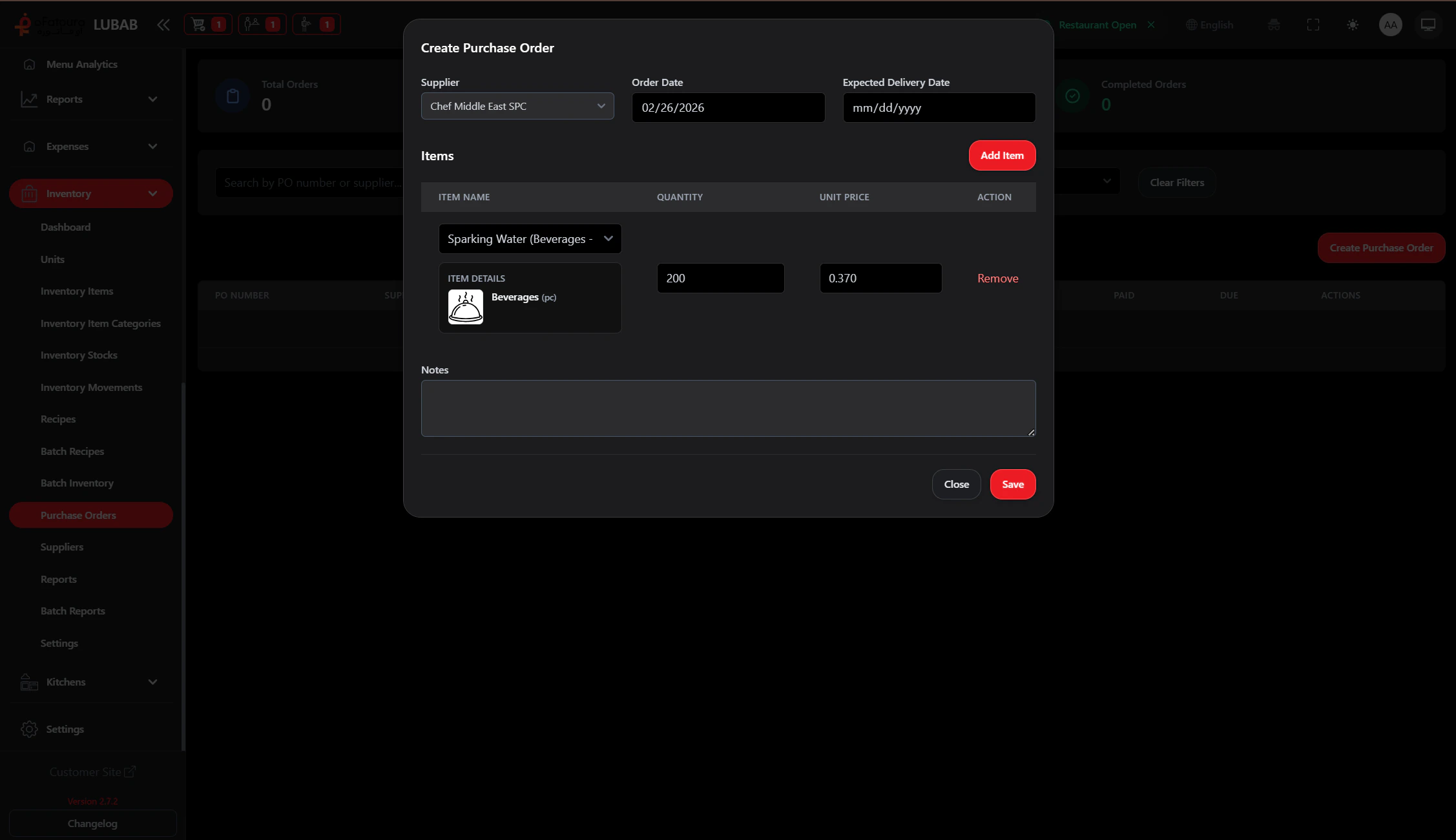Click the fullscreen icon in header
The width and height of the screenshot is (1456, 840).
[1313, 25]
